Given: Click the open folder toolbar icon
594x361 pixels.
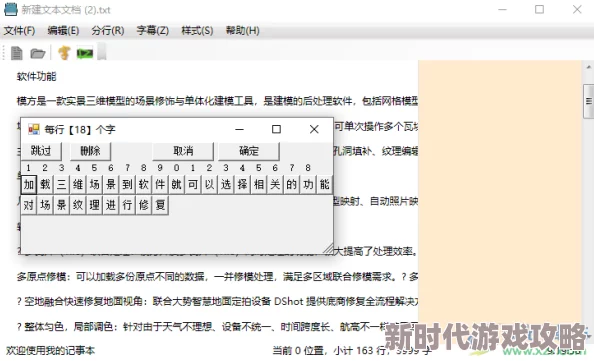Looking at the screenshot, I should pos(38,53).
